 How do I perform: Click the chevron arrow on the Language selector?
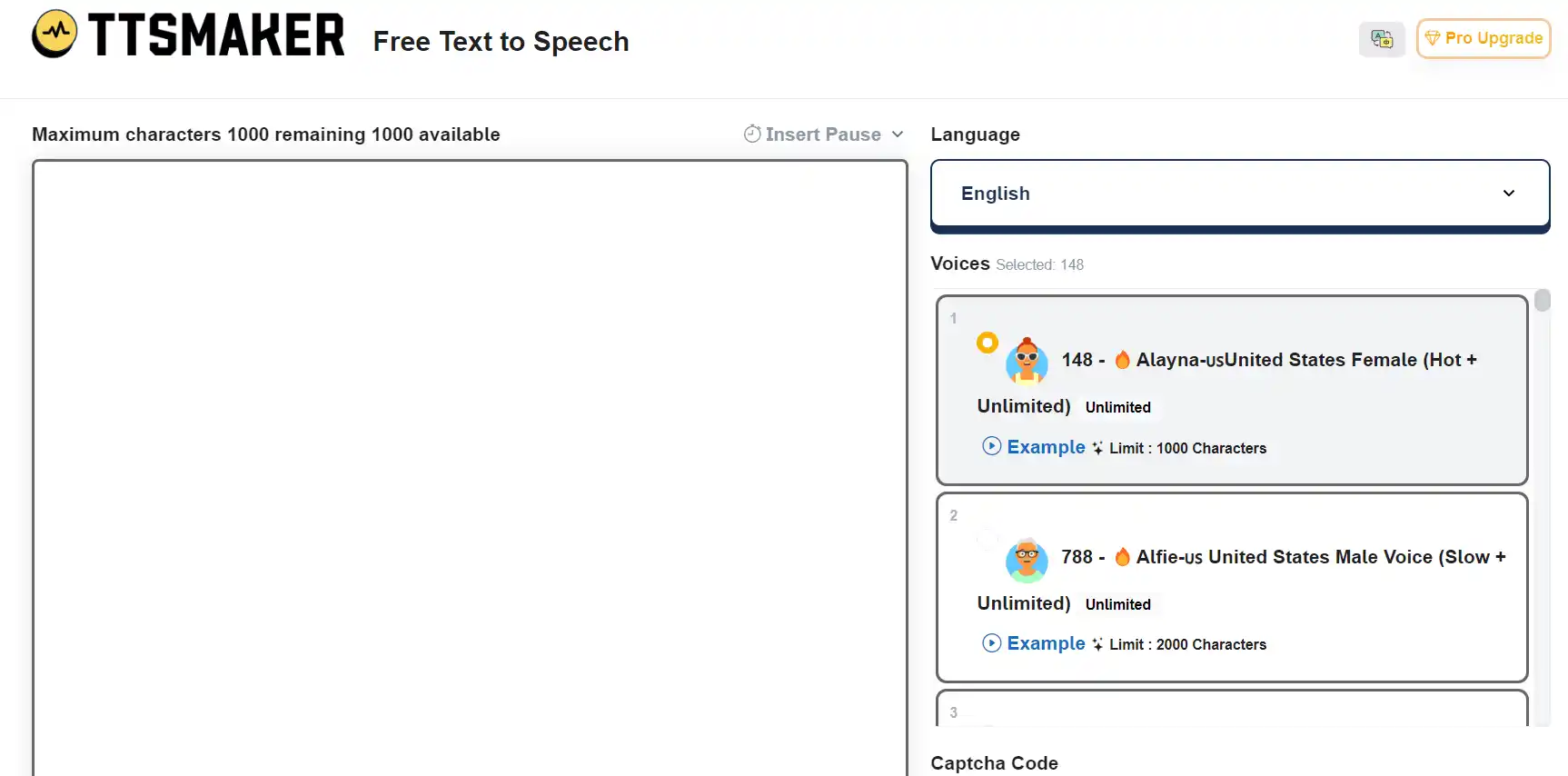pos(1509,193)
